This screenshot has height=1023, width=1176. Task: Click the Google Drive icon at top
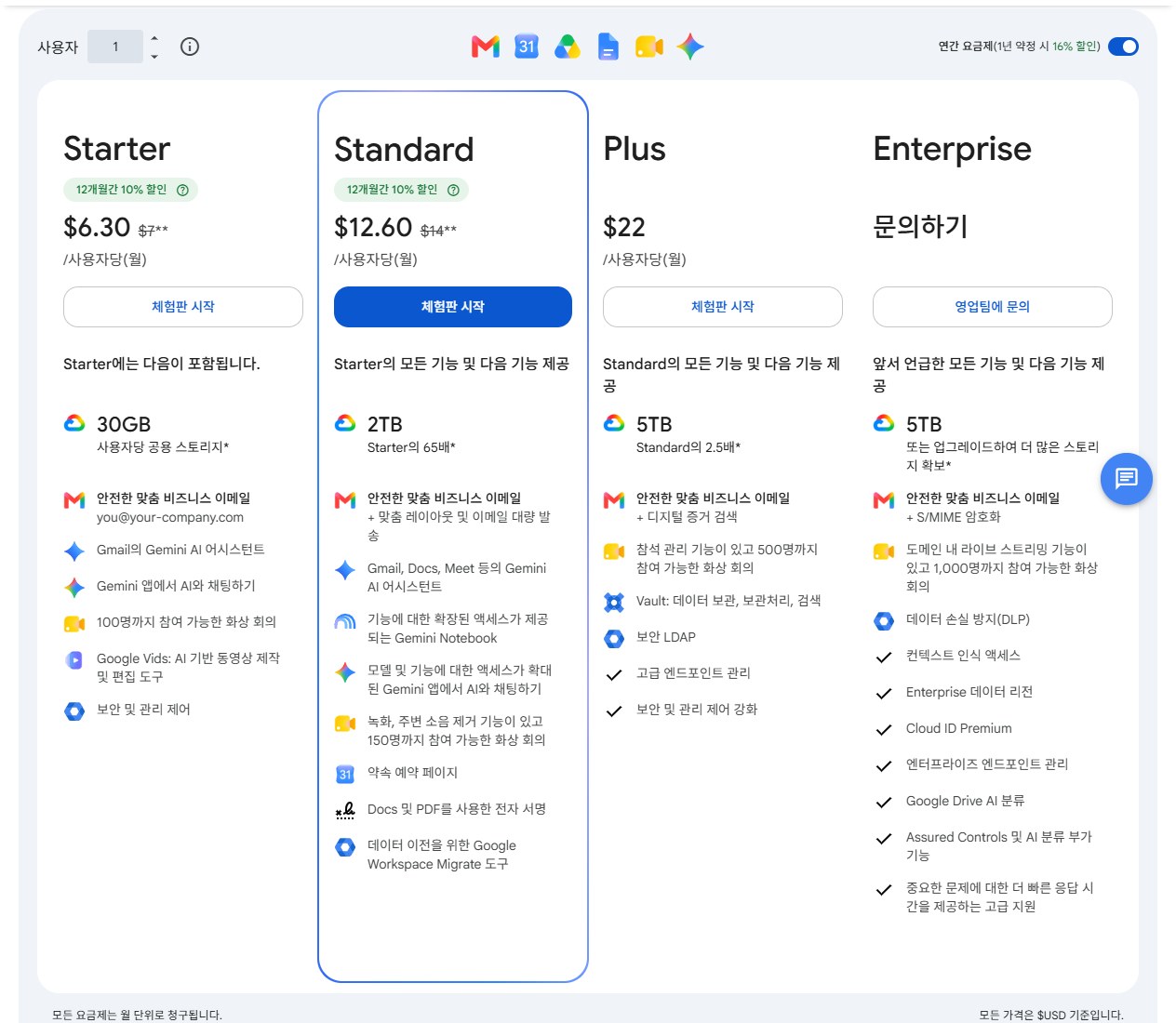click(568, 46)
